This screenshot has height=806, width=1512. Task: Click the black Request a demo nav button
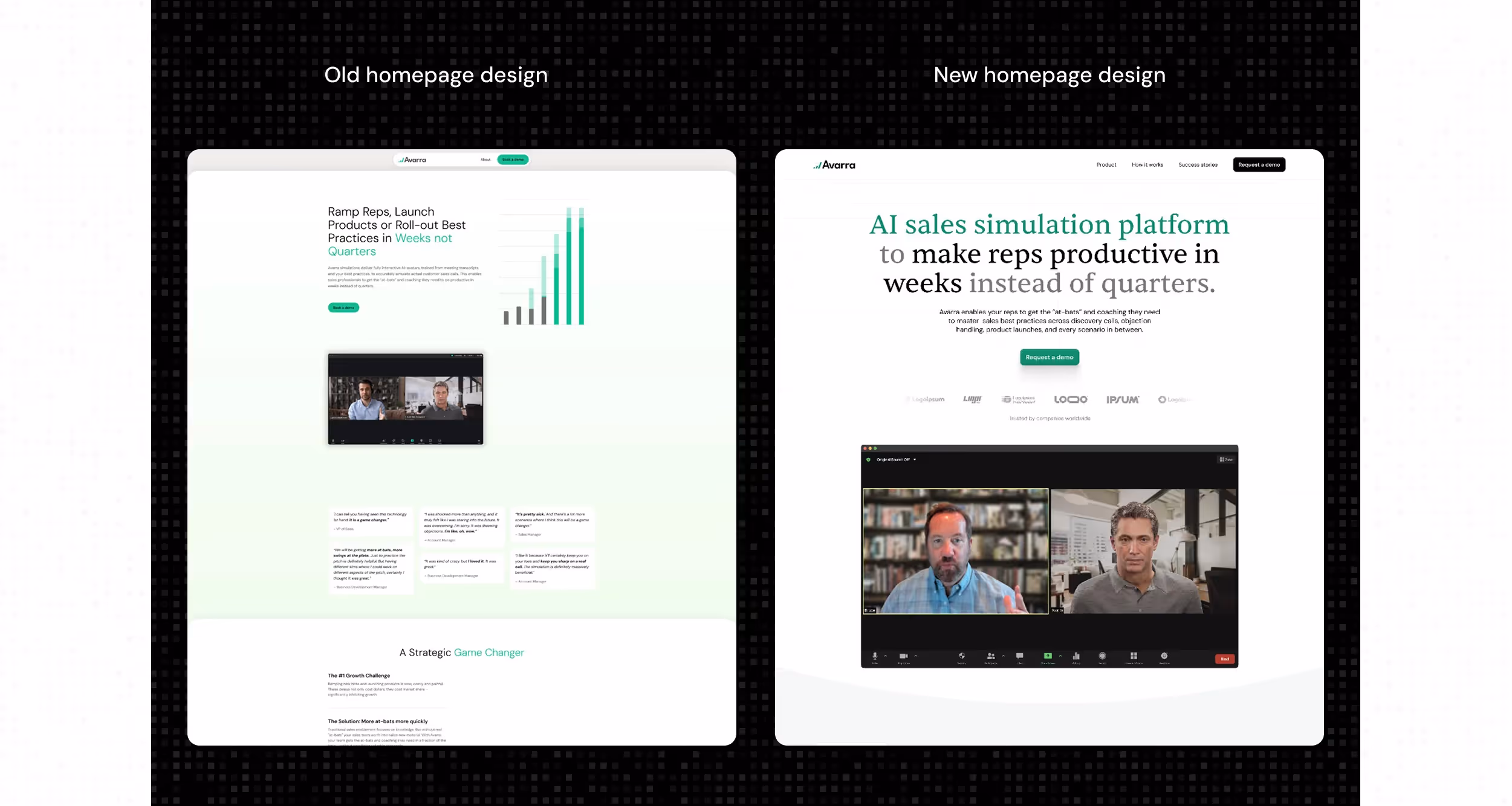tap(1259, 165)
